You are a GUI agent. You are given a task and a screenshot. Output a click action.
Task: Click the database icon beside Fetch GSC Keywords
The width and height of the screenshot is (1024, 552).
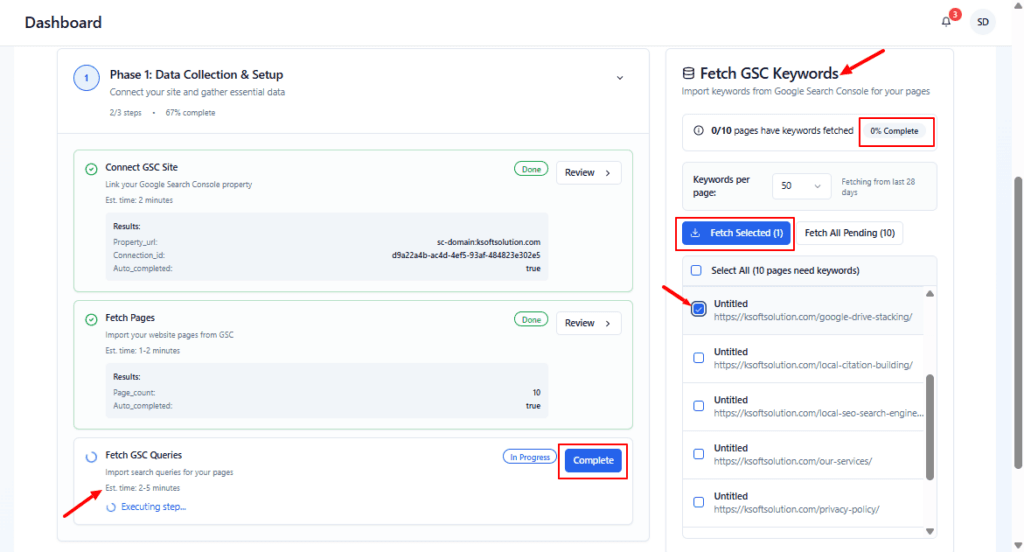pos(688,73)
